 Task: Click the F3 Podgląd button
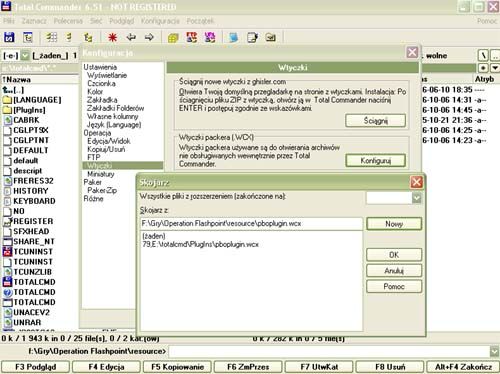[35, 367]
